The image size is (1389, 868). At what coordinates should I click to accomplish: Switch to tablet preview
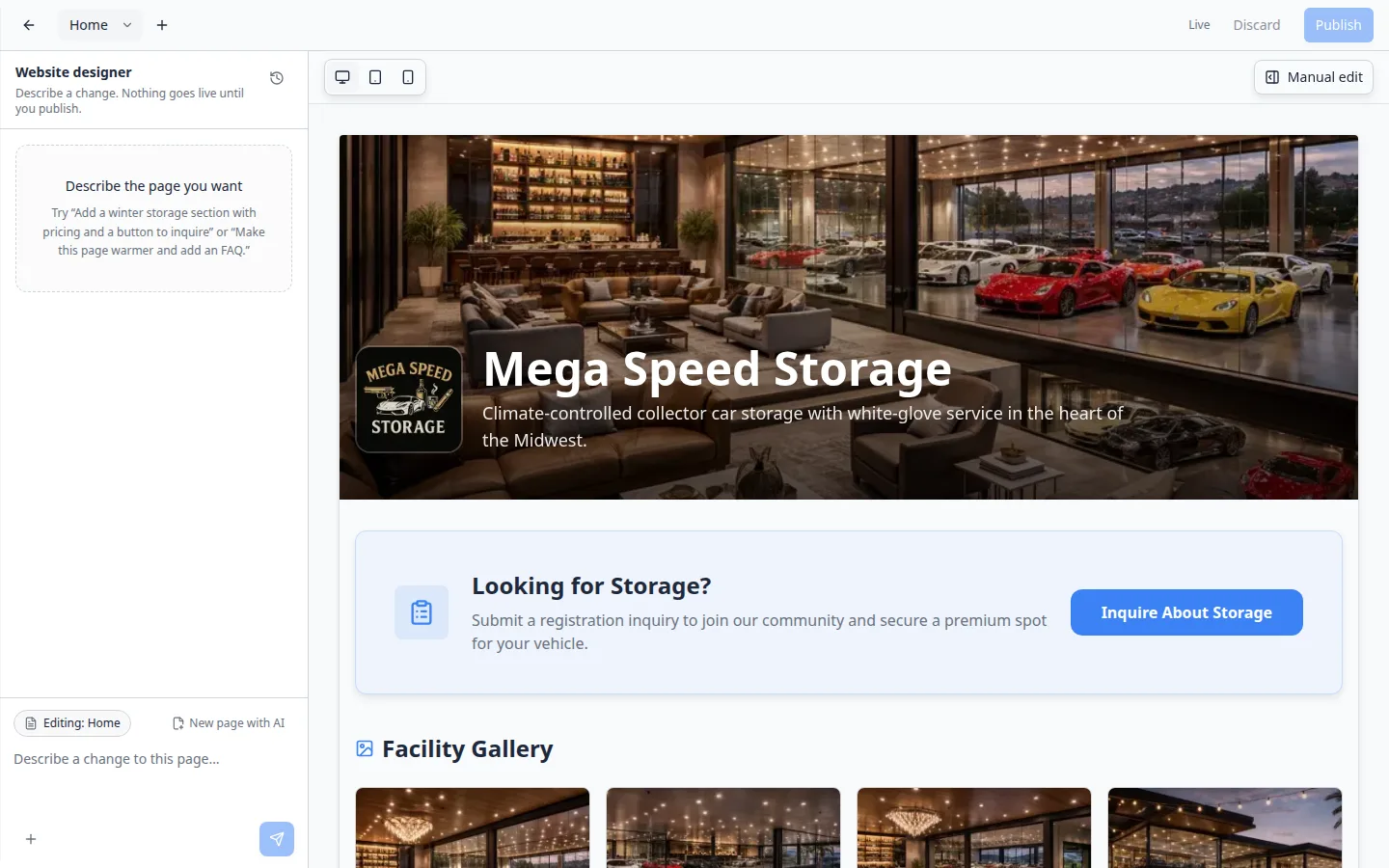pos(375,77)
